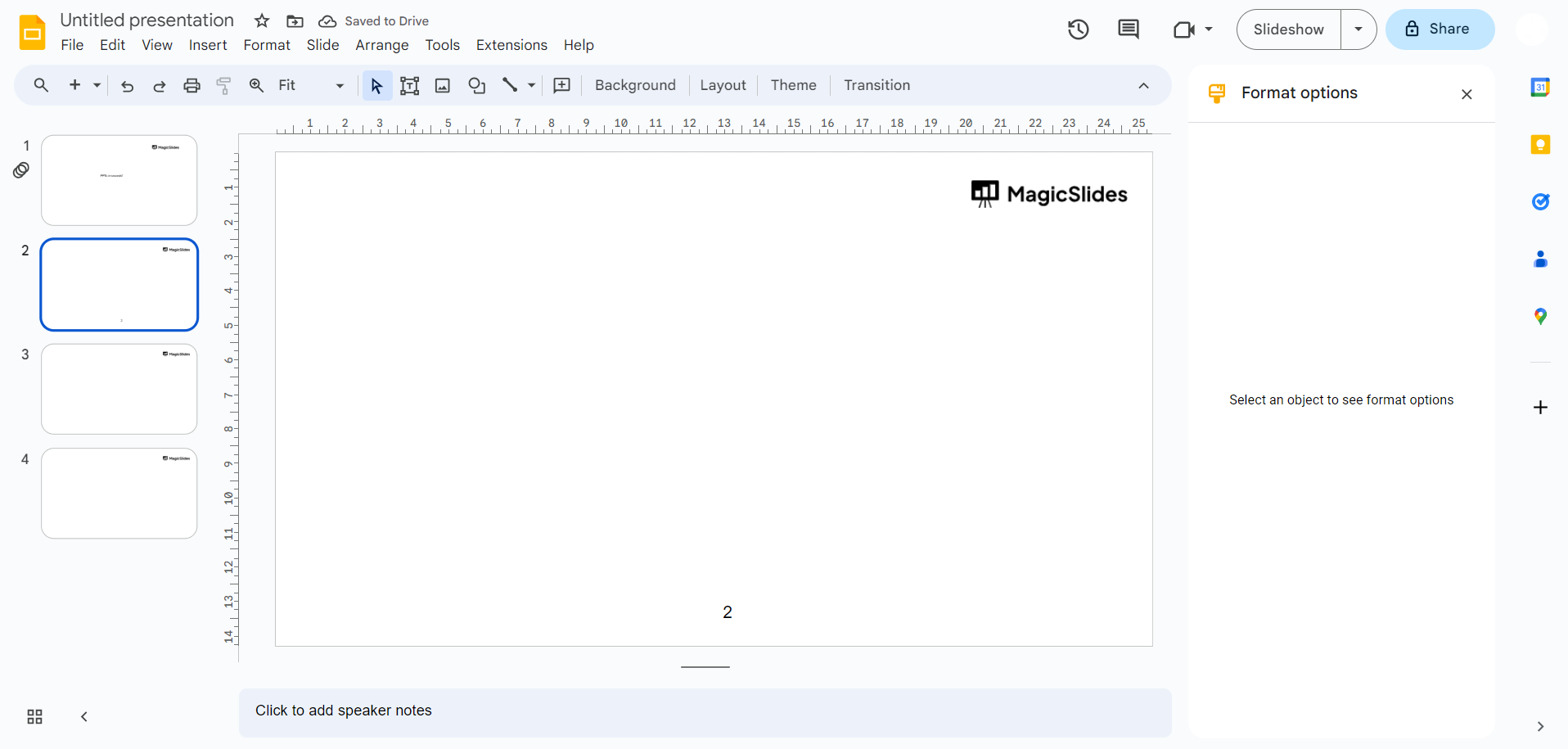Screen dimensions: 1568x749
Task: Open the Layout options
Action: [x=723, y=85]
